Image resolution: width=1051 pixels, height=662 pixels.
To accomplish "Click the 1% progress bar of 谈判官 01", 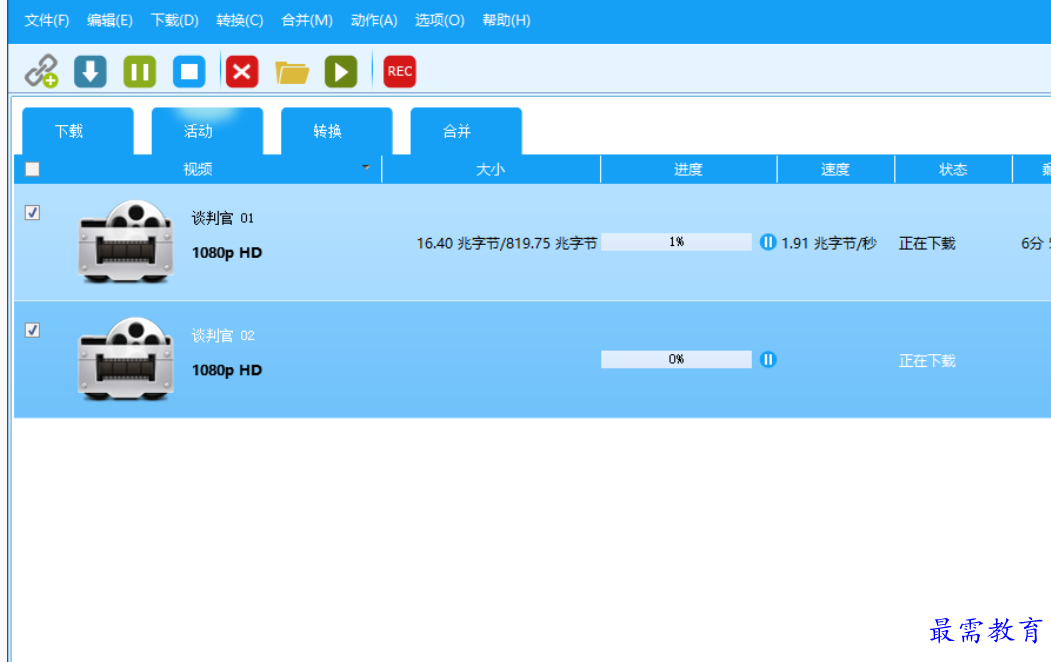I will [x=676, y=242].
